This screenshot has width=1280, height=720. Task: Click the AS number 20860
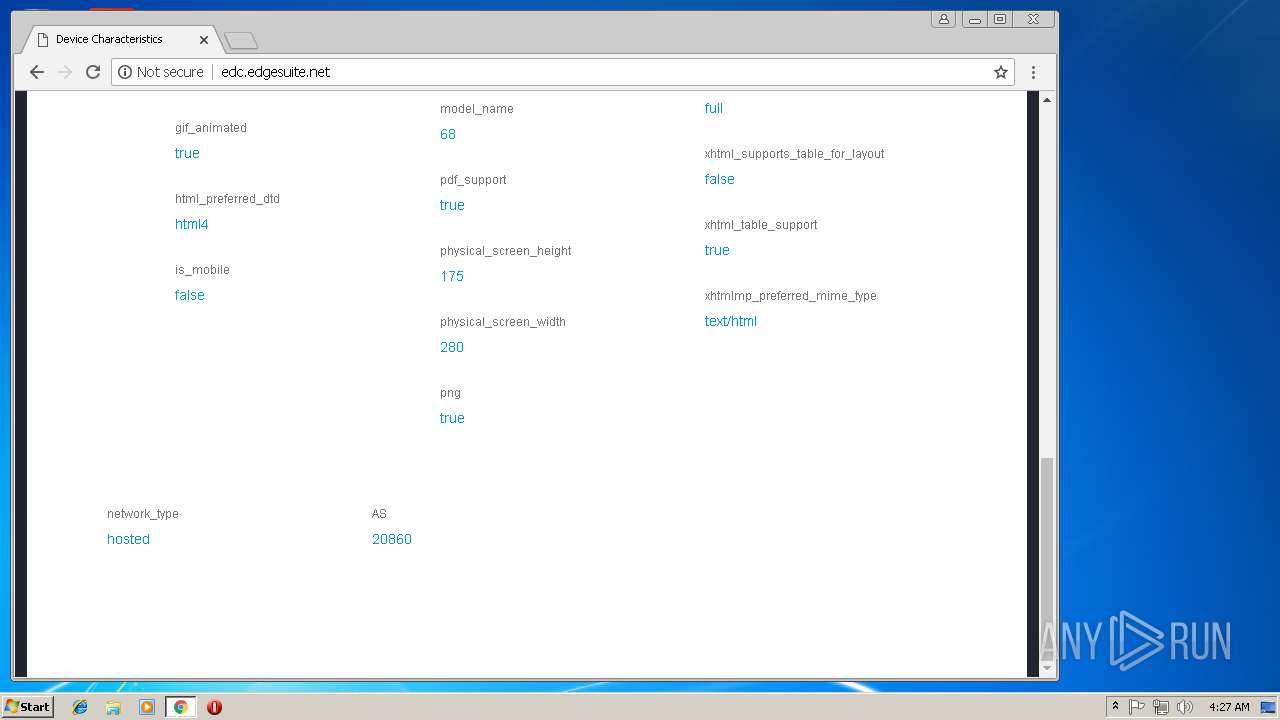tap(392, 539)
